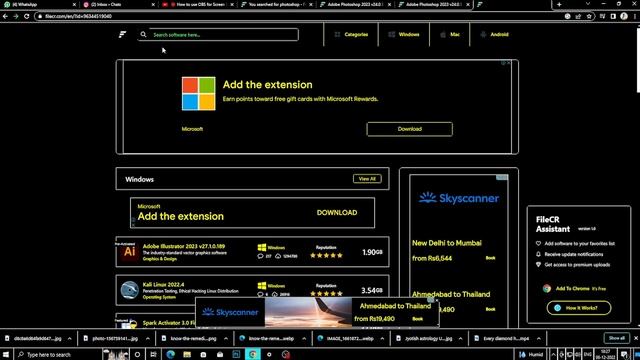Viewport: 640px width, 360px height.
Task: Click the Chrome taskbar icon
Action: point(253,354)
